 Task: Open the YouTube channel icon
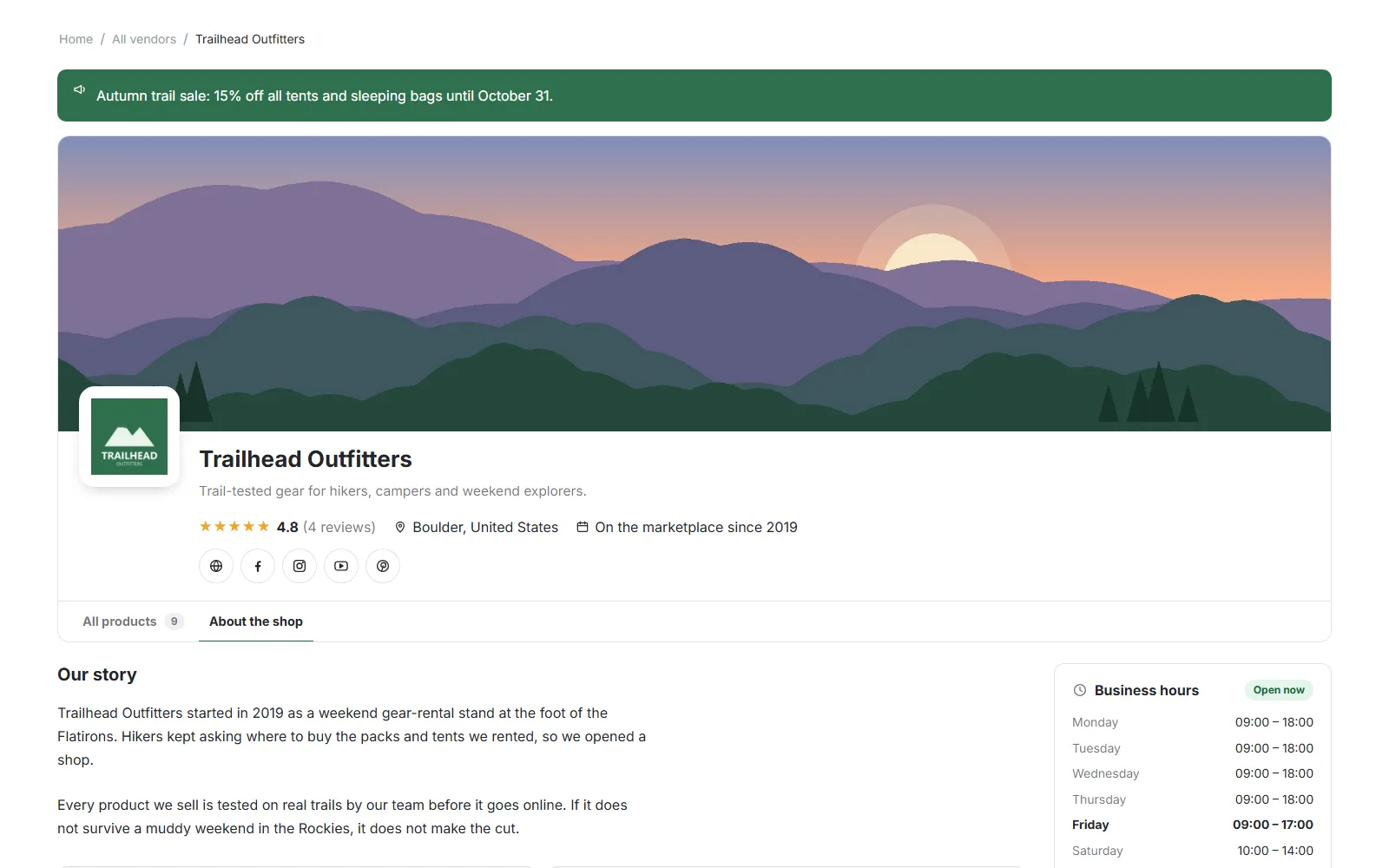point(341,566)
